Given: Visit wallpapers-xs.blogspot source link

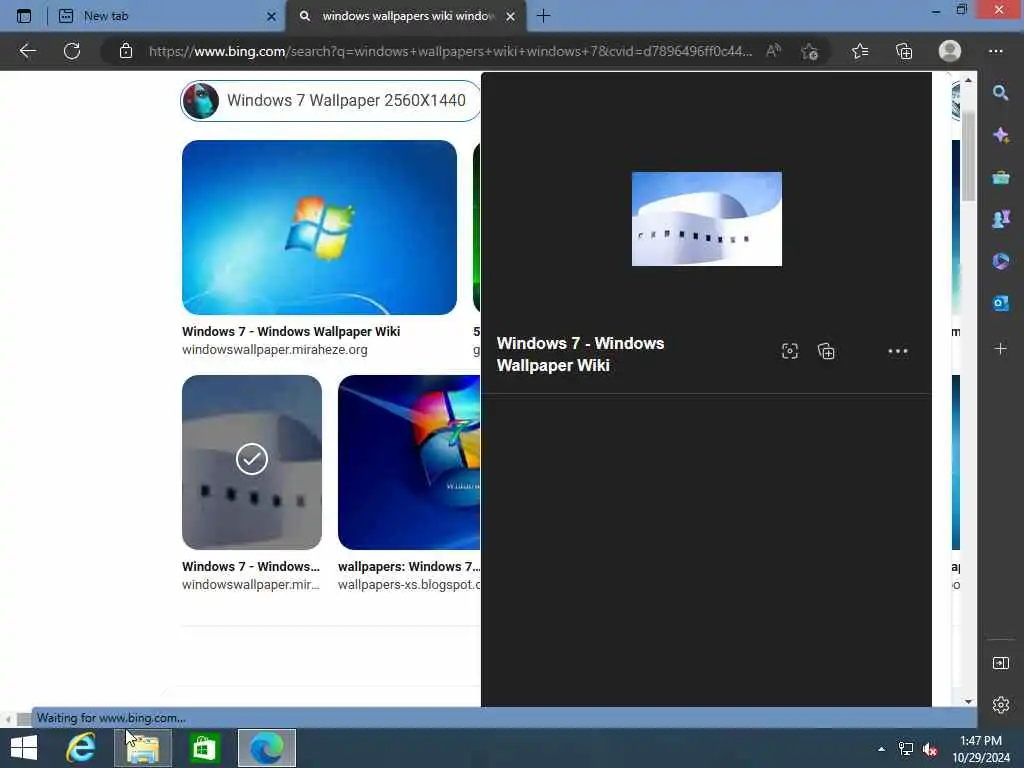Looking at the screenshot, I should 409,584.
